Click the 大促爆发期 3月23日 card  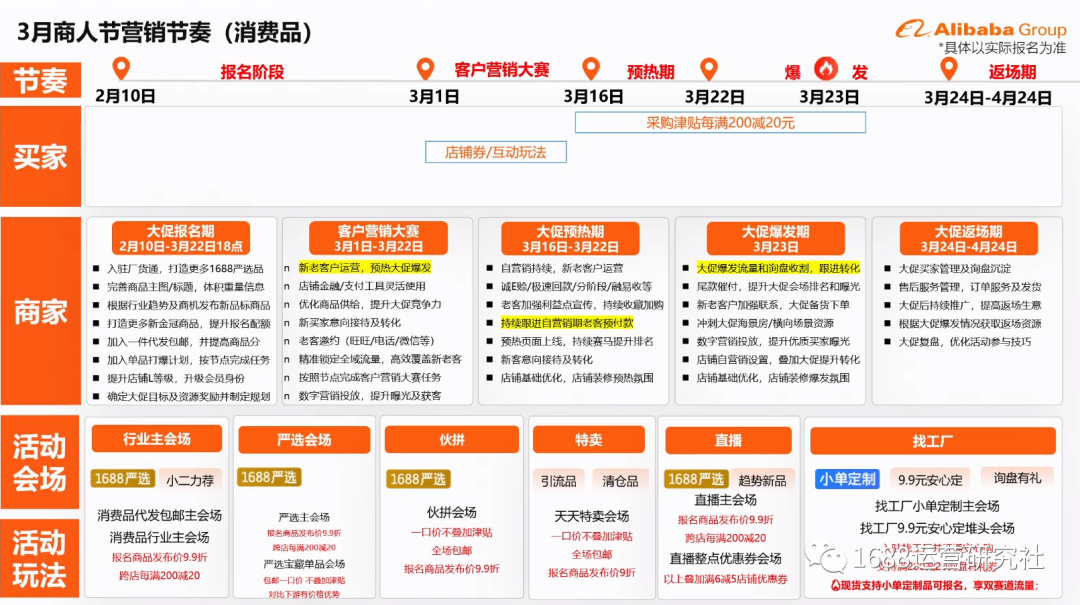pyautogui.click(x=776, y=238)
